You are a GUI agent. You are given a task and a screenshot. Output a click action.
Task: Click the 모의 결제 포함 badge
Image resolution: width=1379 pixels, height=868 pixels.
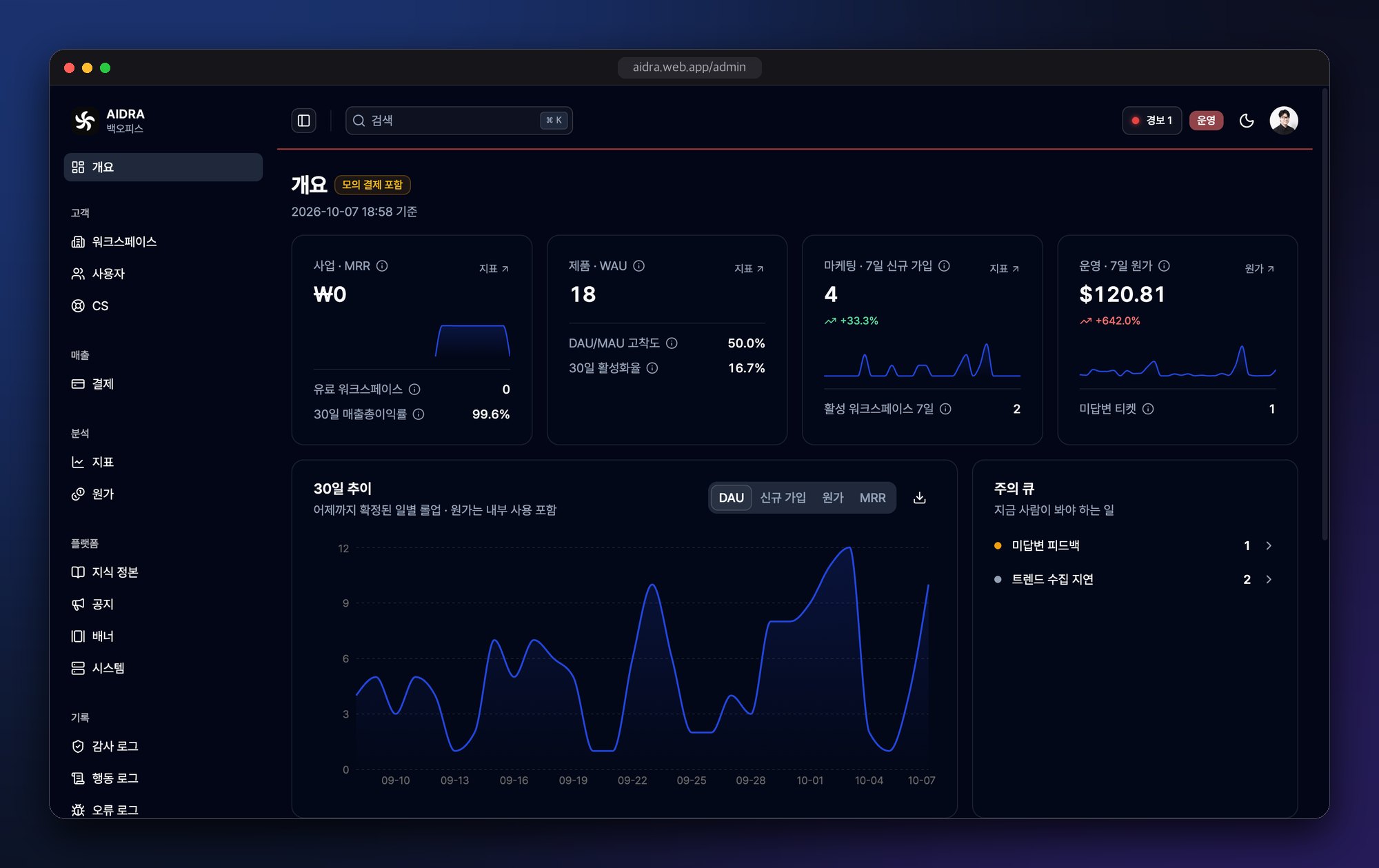click(372, 185)
